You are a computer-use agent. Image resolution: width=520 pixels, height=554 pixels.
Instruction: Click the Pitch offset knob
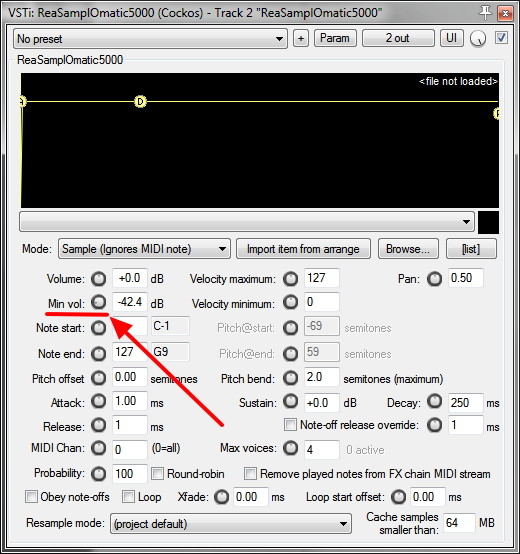pyautogui.click(x=99, y=378)
